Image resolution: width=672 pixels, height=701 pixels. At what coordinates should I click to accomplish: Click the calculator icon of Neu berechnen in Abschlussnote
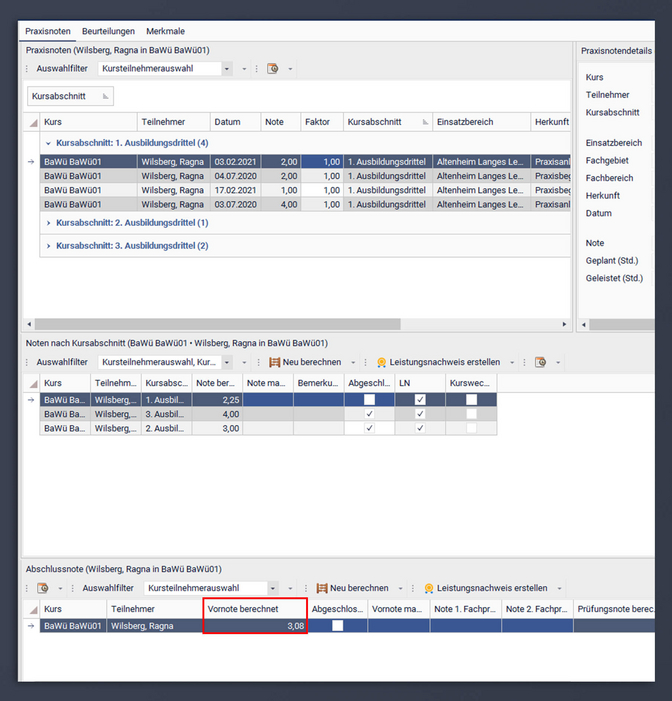click(322, 588)
